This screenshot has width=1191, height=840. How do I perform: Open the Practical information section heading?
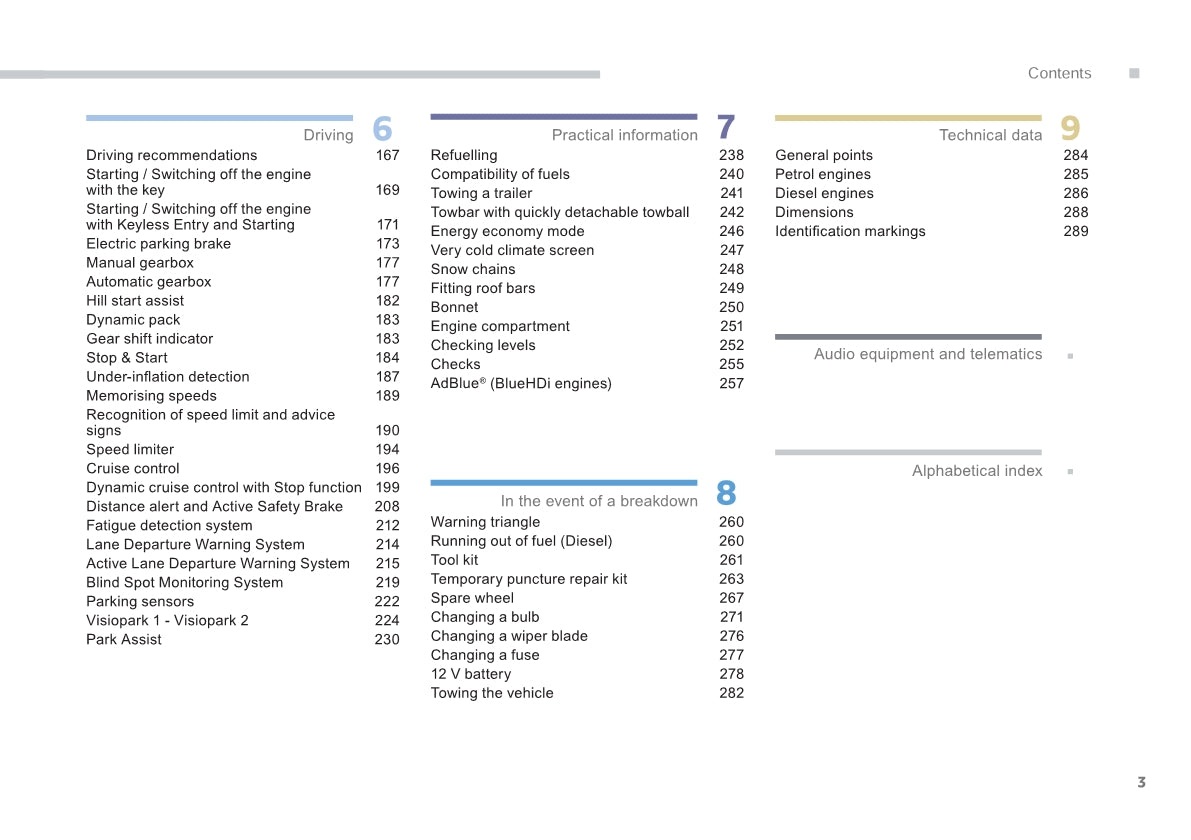pos(624,135)
